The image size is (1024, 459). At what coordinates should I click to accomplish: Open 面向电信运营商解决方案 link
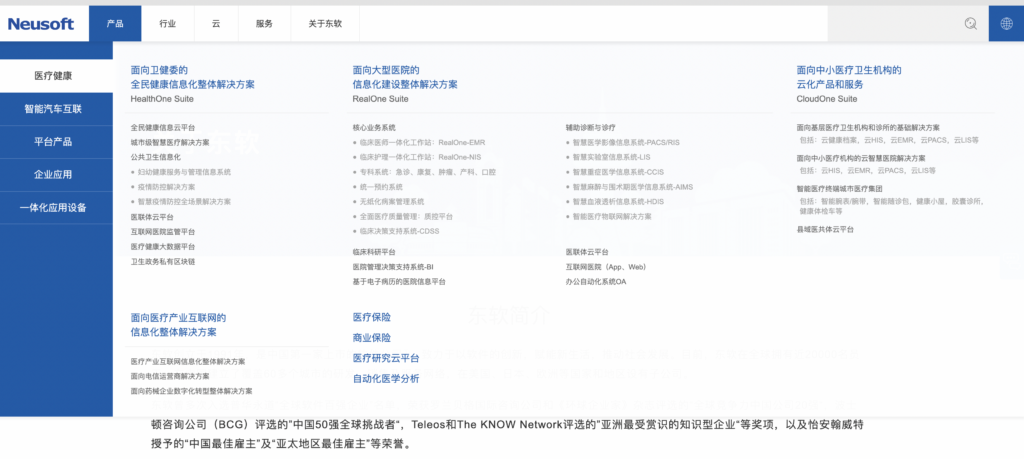click(x=170, y=376)
